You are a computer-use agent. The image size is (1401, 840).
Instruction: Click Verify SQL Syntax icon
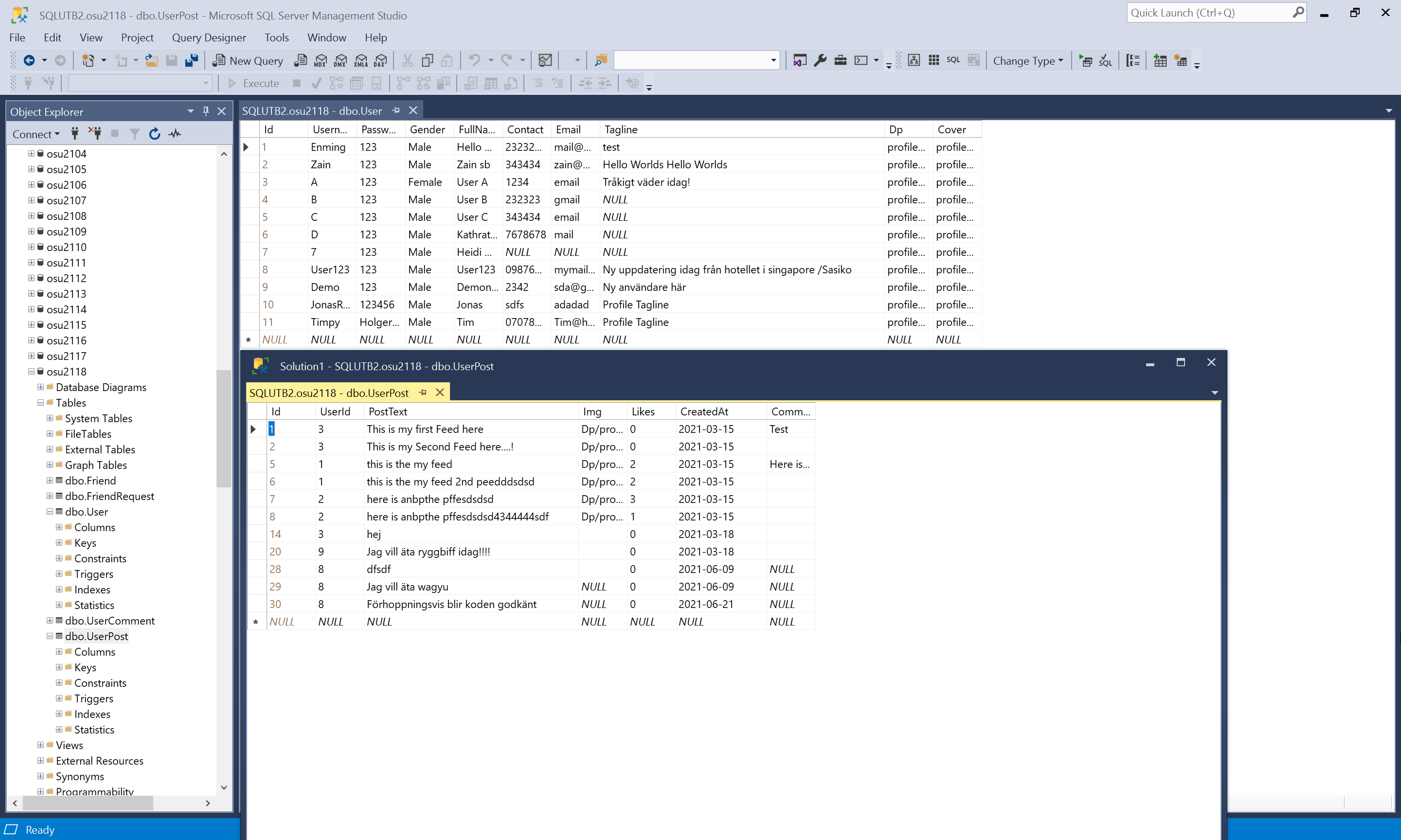click(x=1105, y=61)
